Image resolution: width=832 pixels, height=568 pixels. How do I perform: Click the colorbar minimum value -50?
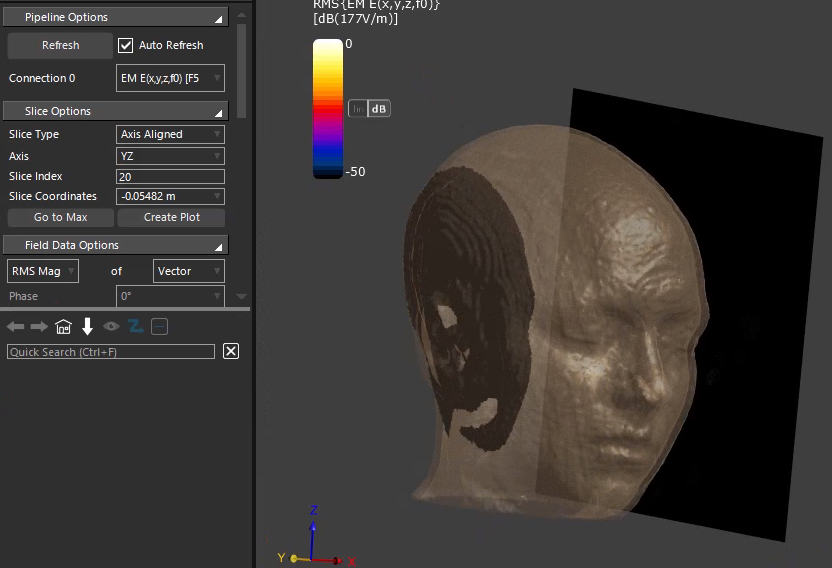point(356,172)
